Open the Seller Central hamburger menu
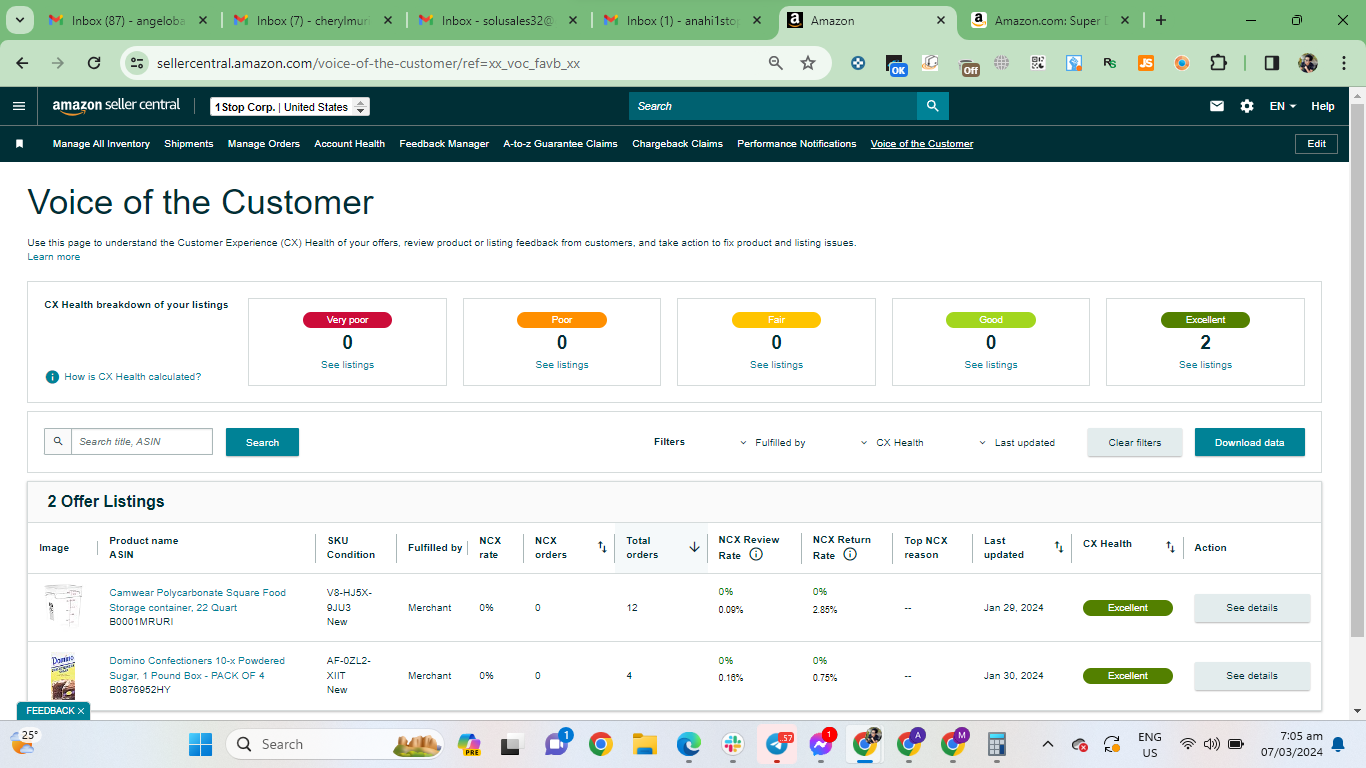 19,106
